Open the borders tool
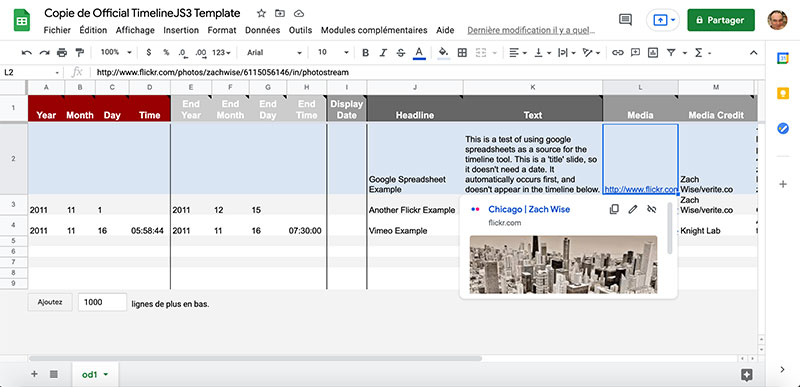 click(462, 53)
